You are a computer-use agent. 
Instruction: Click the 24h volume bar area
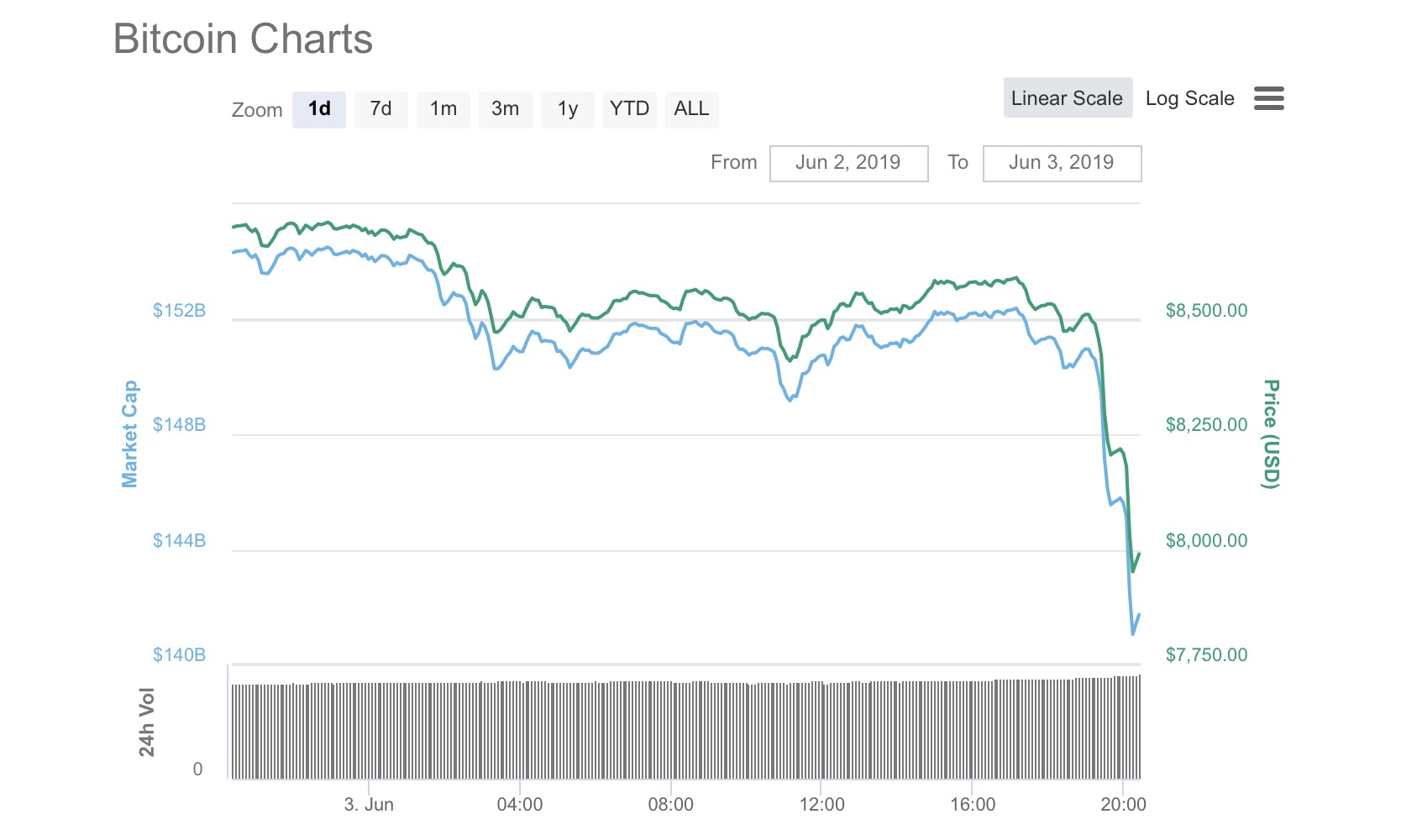685,729
